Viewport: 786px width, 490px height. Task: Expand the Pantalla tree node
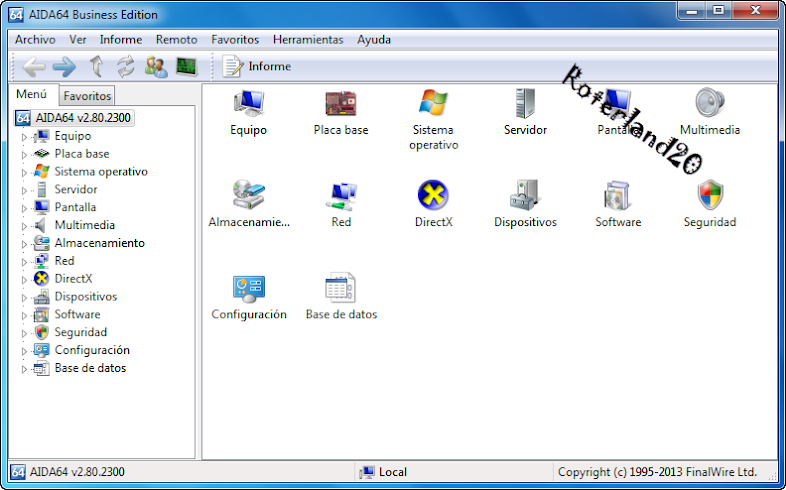pyautogui.click(x=24, y=208)
